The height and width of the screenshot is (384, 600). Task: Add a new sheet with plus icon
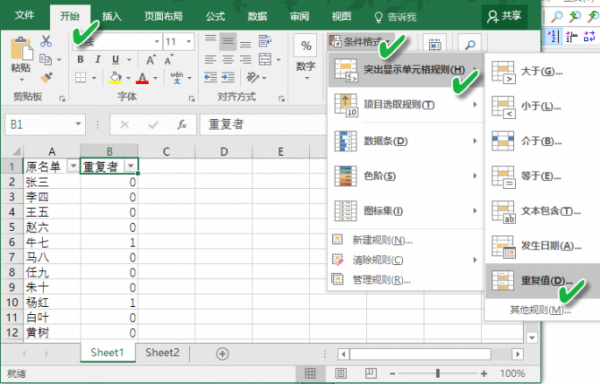[222, 353]
